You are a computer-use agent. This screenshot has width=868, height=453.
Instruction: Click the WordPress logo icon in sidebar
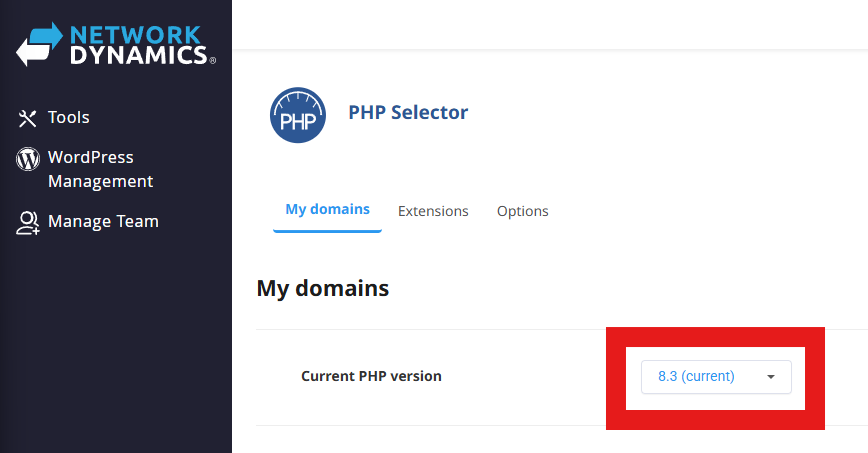coord(28,159)
